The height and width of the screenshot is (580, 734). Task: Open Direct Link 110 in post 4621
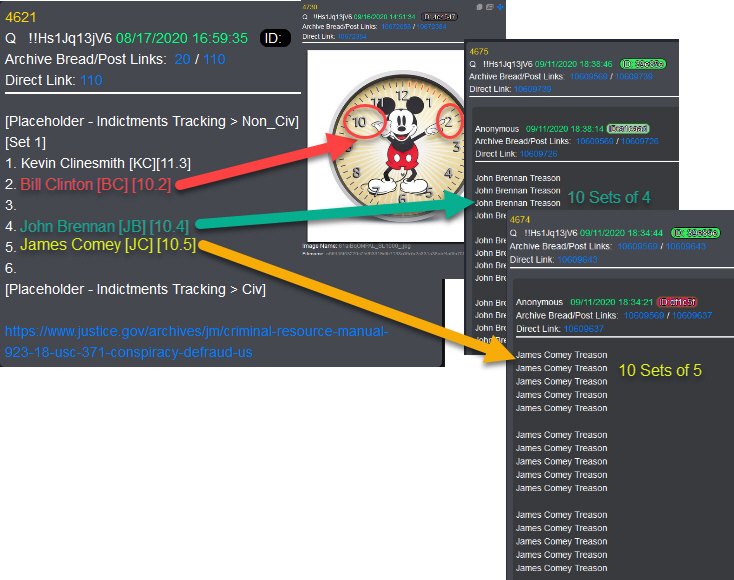coord(91,80)
